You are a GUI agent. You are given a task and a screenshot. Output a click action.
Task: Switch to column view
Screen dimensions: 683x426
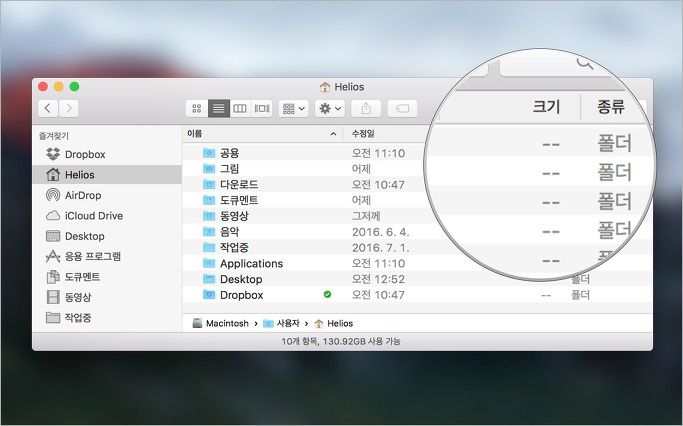point(240,108)
